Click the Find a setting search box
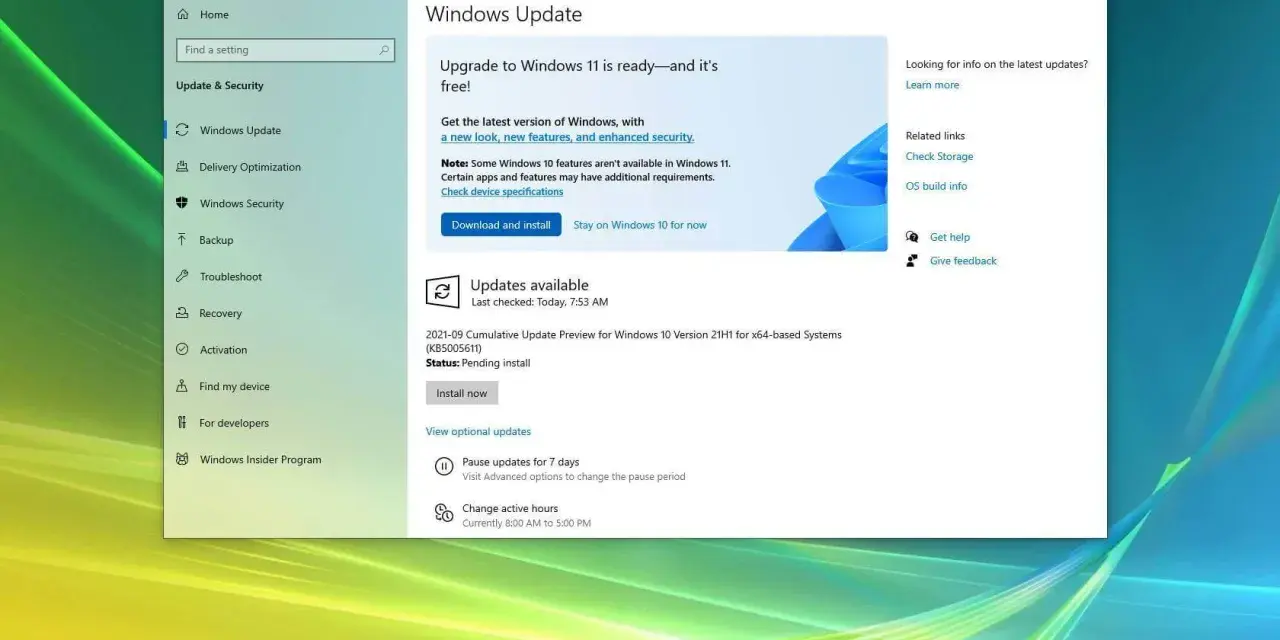The image size is (1280, 640). [x=285, y=50]
